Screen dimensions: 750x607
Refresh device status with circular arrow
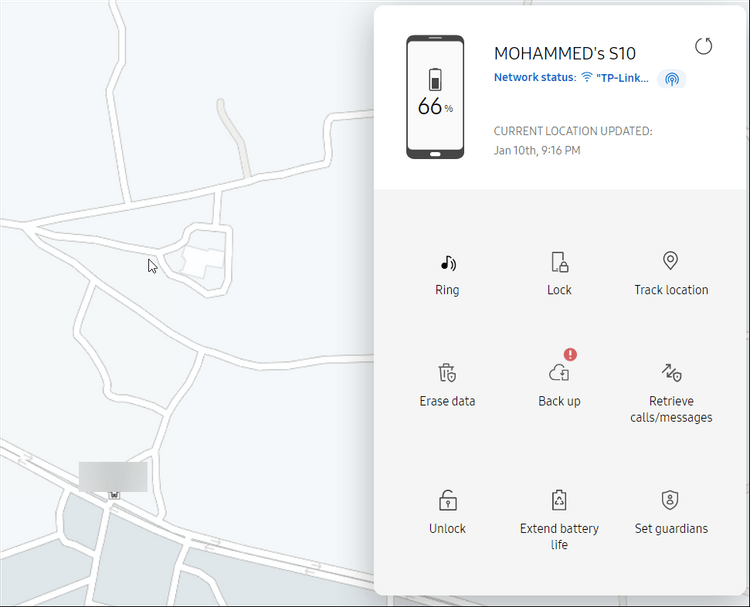click(703, 46)
